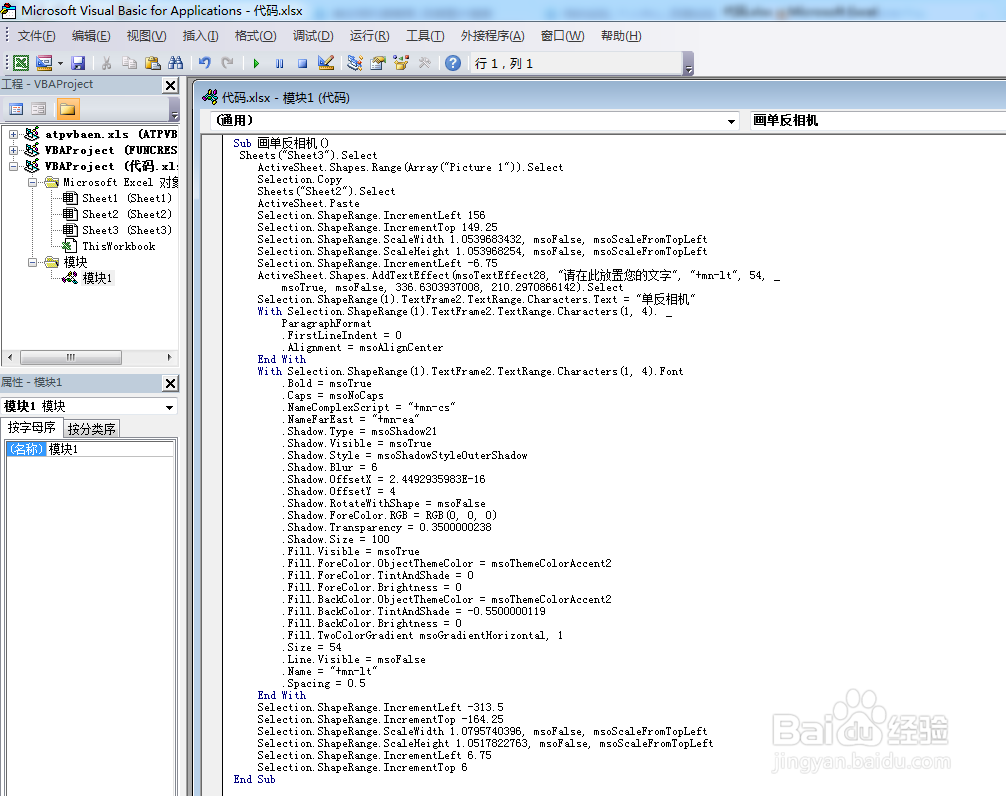The image size is (1006, 796).
Task: Open the 外接程序(A) menu
Action: pyautogui.click(x=493, y=36)
